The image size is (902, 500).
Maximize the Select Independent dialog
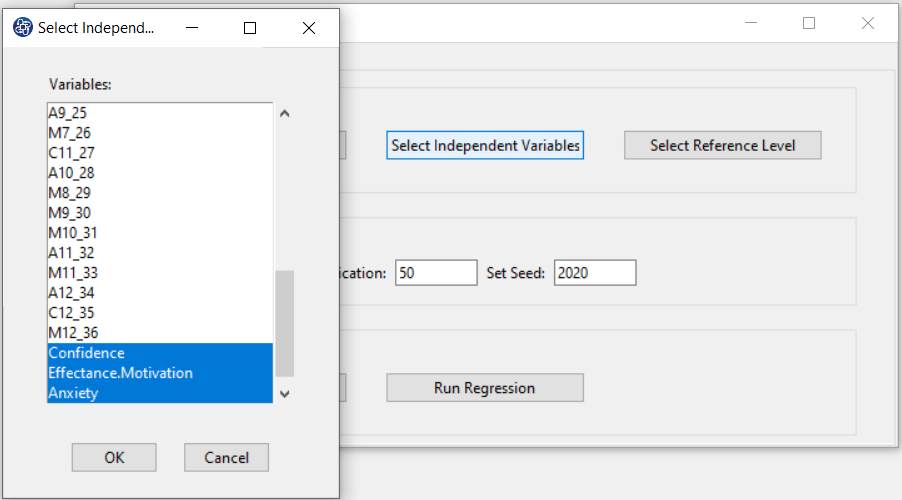[250, 28]
